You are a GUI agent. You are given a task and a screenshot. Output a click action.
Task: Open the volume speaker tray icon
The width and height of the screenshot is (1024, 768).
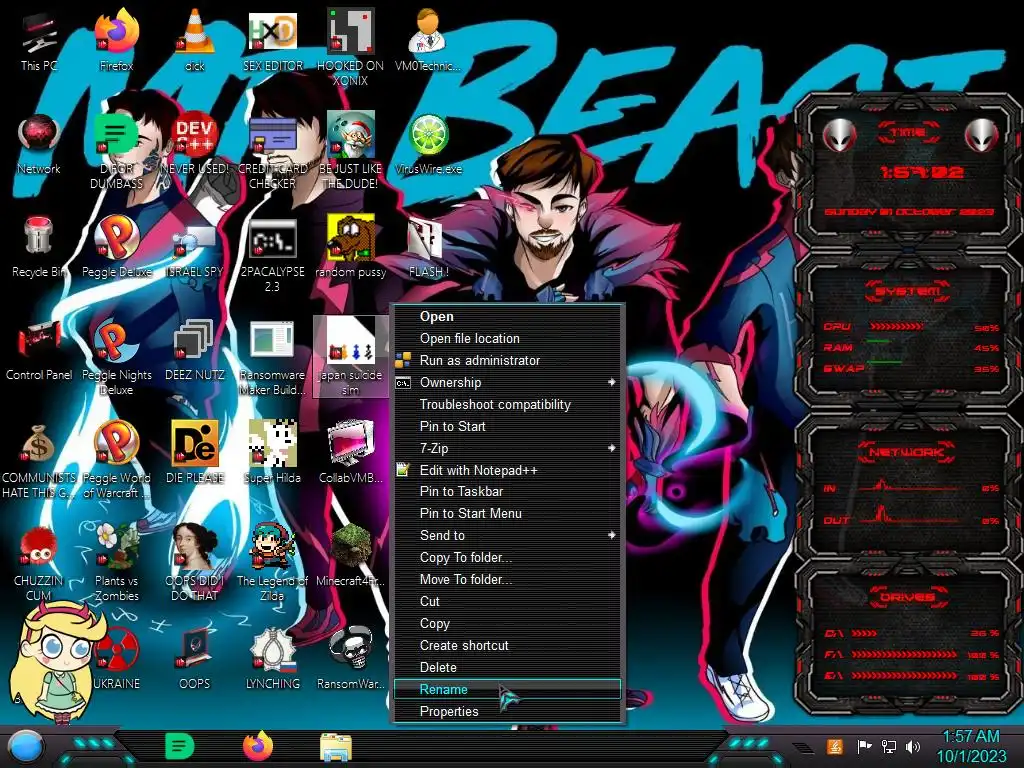click(913, 746)
